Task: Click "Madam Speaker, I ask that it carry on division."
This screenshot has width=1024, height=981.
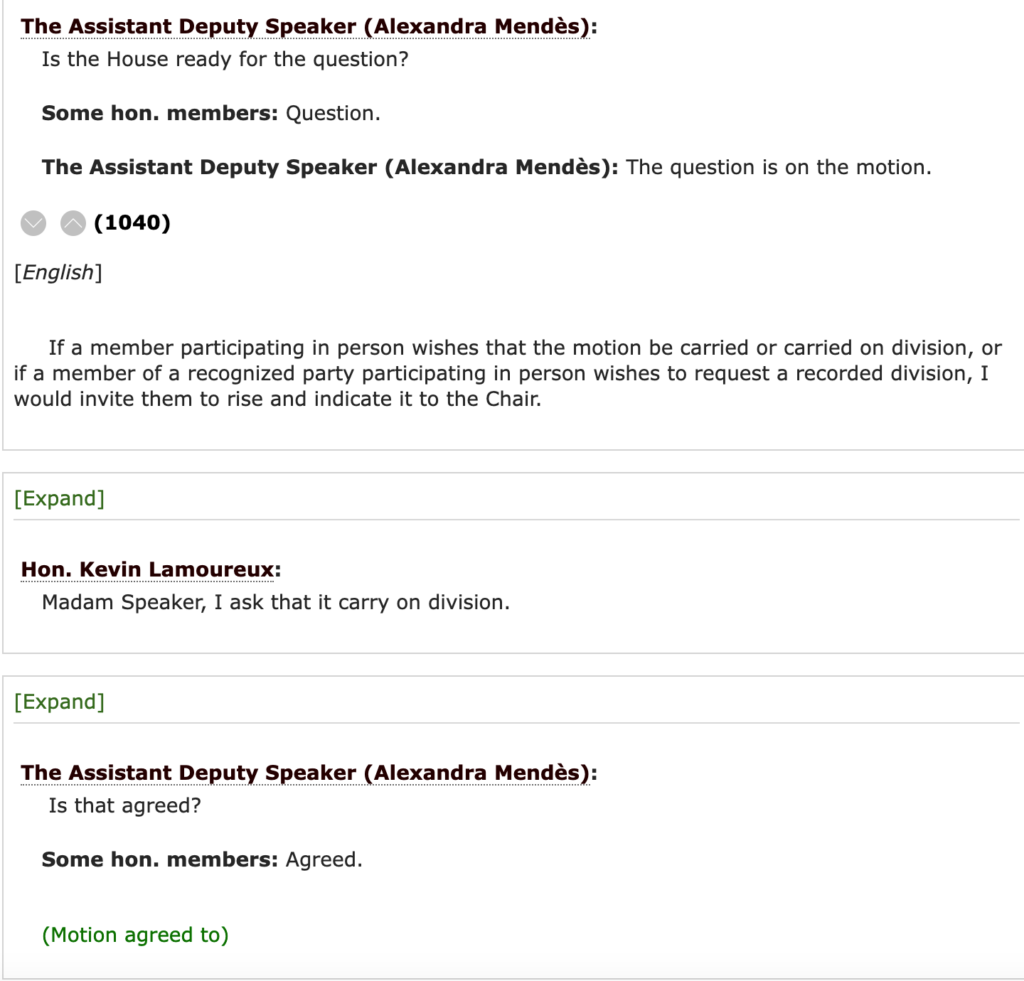Action: click(275, 603)
